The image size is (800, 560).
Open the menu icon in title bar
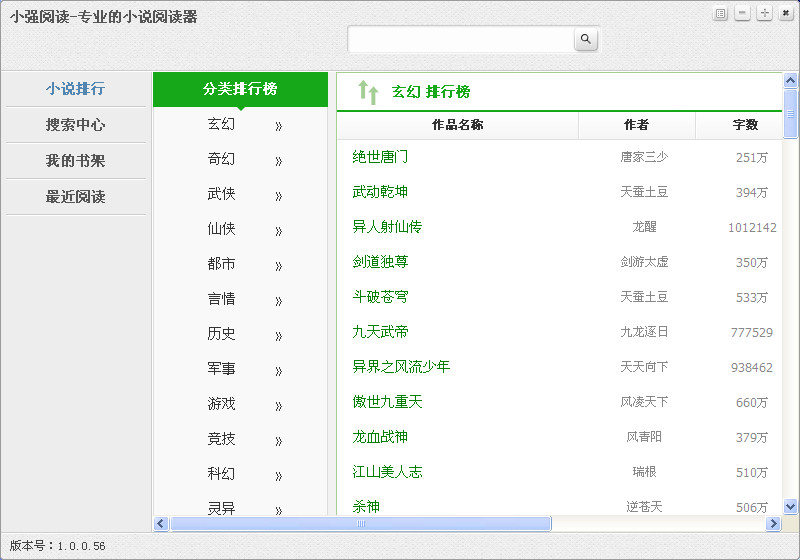(x=720, y=14)
